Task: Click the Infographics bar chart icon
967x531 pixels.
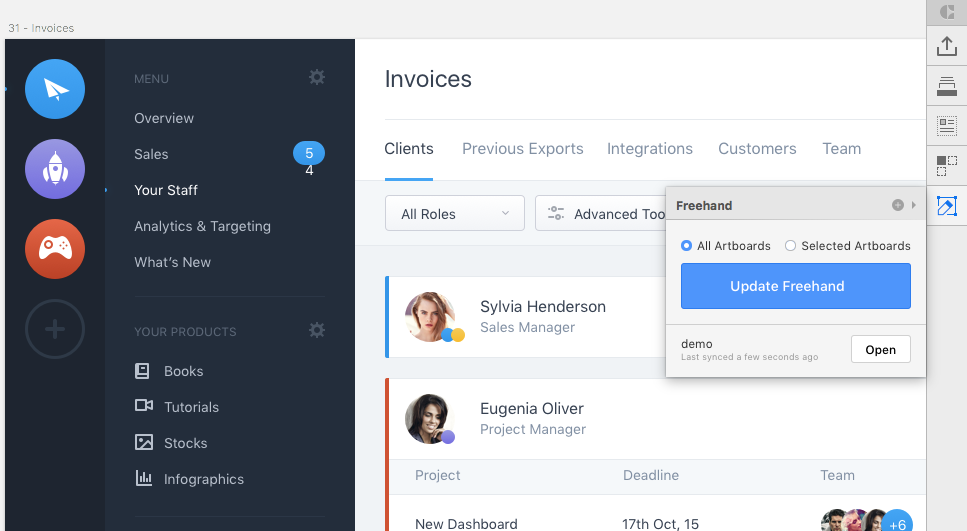Action: click(144, 478)
